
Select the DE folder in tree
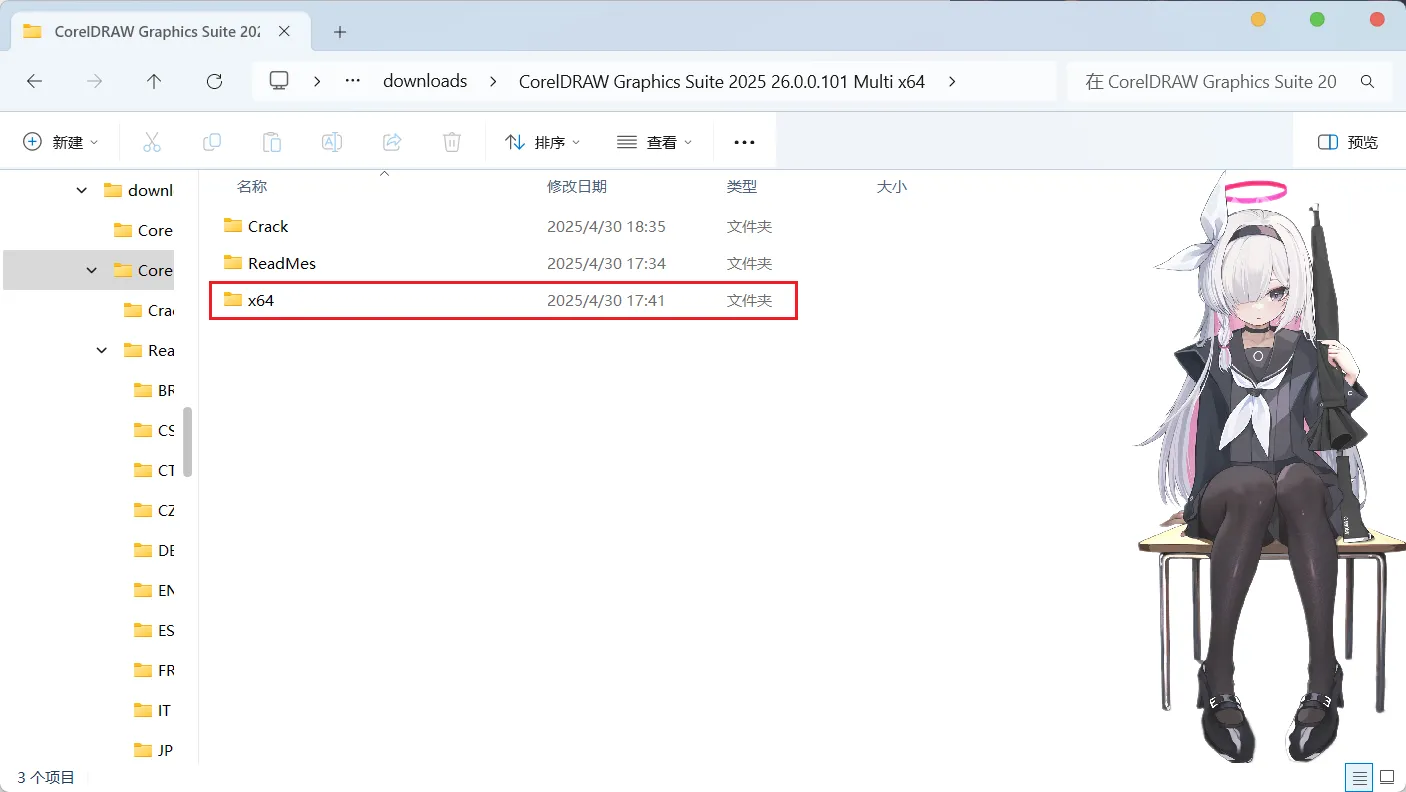[x=153, y=550]
